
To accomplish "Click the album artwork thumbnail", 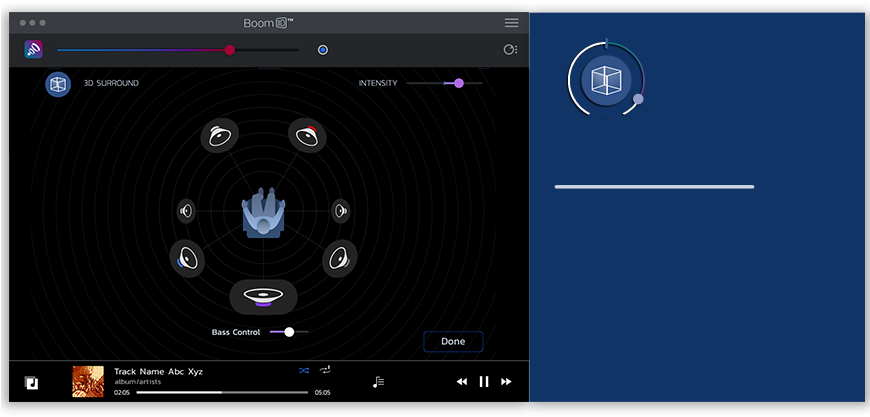I will tap(88, 382).
